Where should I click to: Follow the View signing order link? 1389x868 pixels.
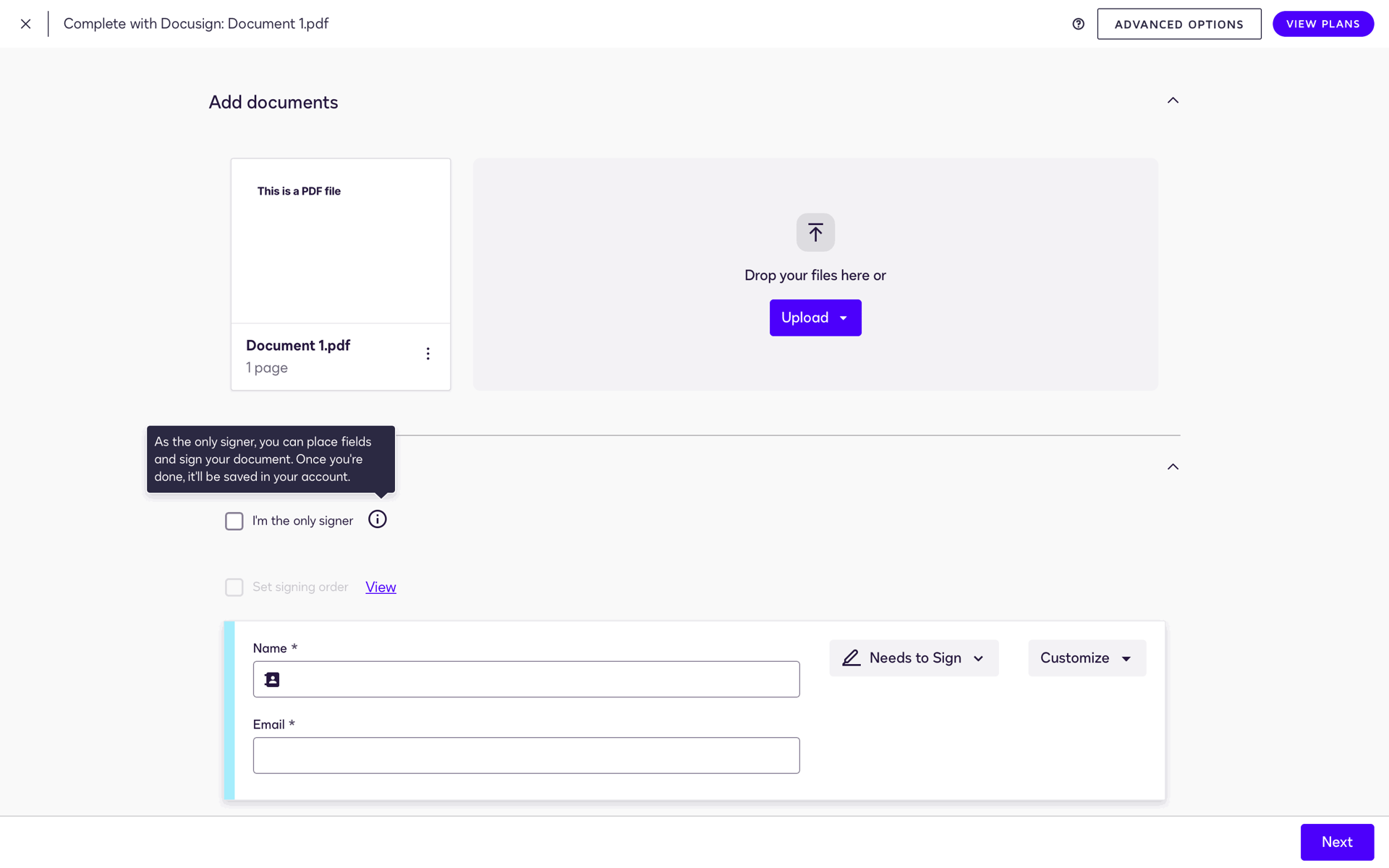tap(381, 587)
